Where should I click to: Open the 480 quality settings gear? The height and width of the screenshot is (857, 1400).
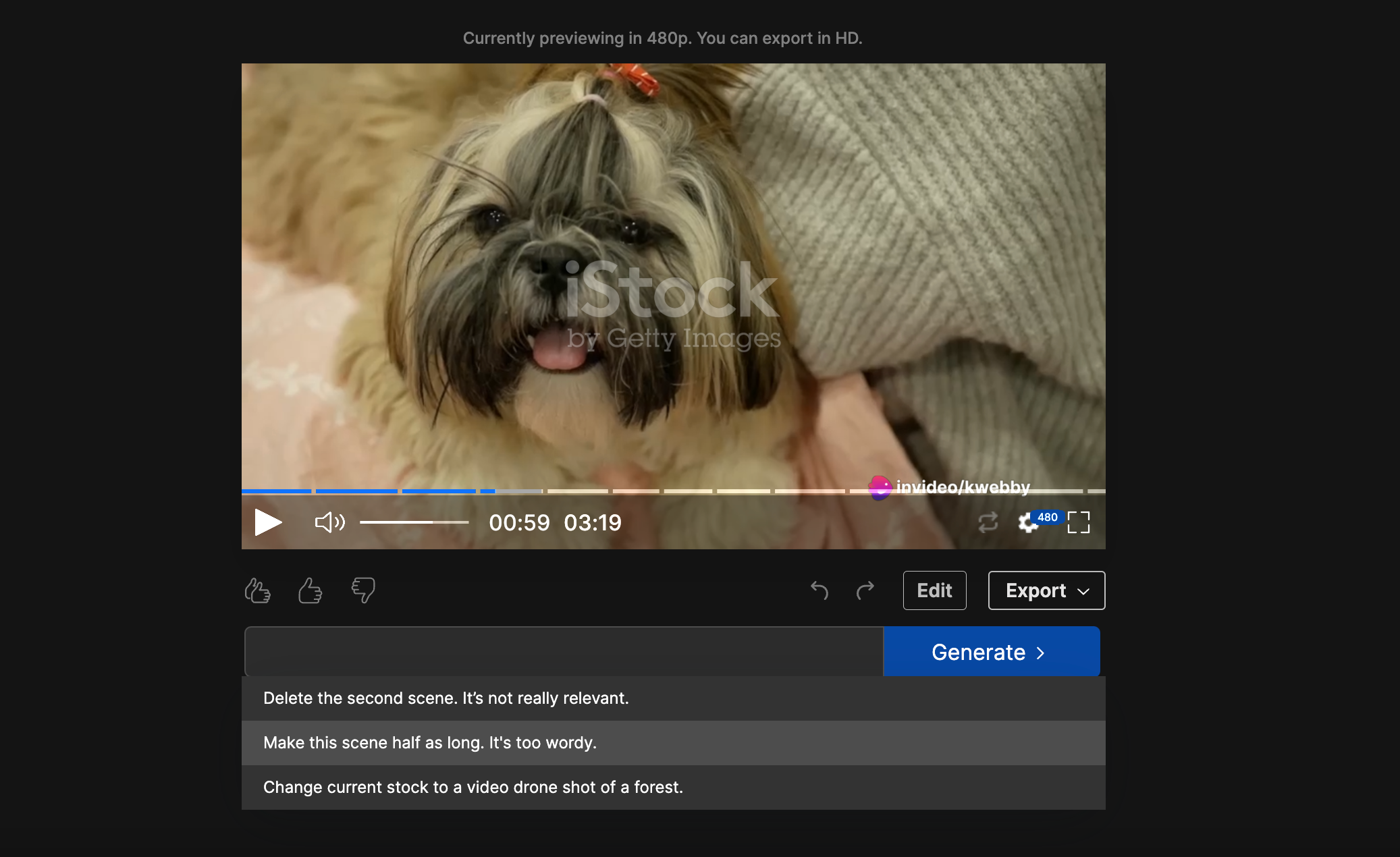click(1028, 522)
